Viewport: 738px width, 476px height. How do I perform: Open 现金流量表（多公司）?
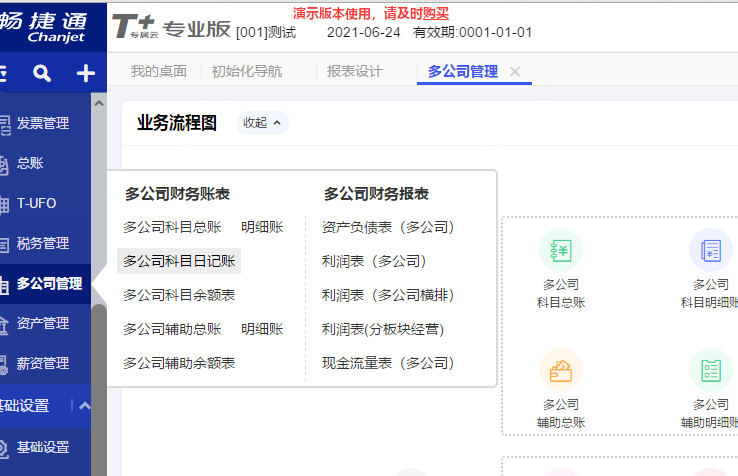(x=388, y=363)
